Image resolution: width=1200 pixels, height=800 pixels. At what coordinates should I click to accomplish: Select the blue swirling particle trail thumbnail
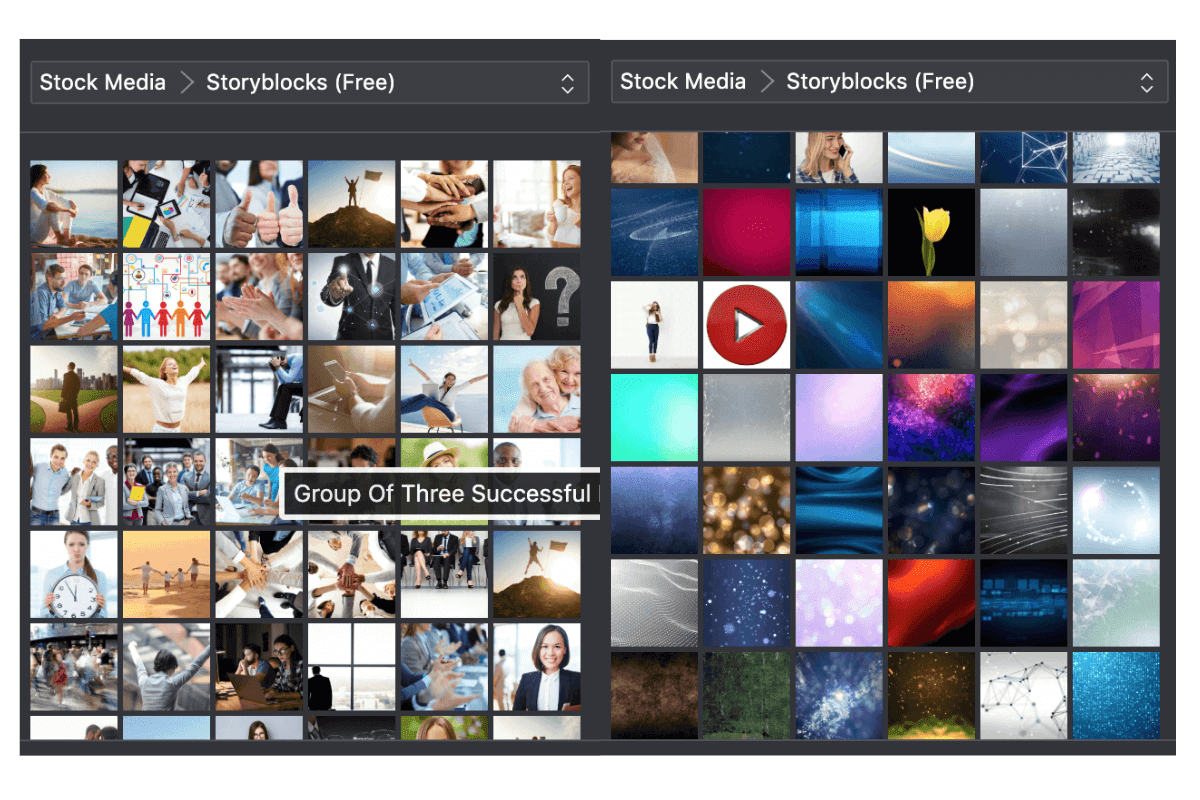(654, 232)
